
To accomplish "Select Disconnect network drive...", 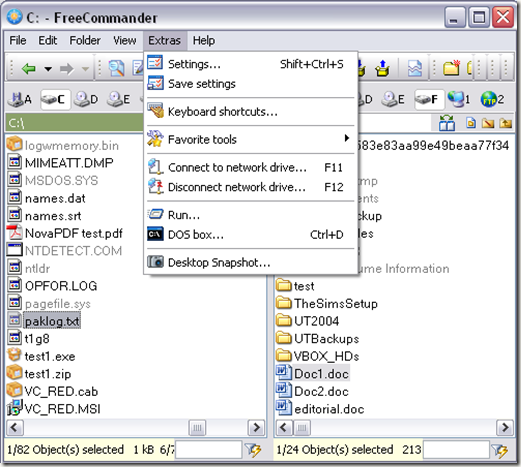I will click(x=251, y=187).
